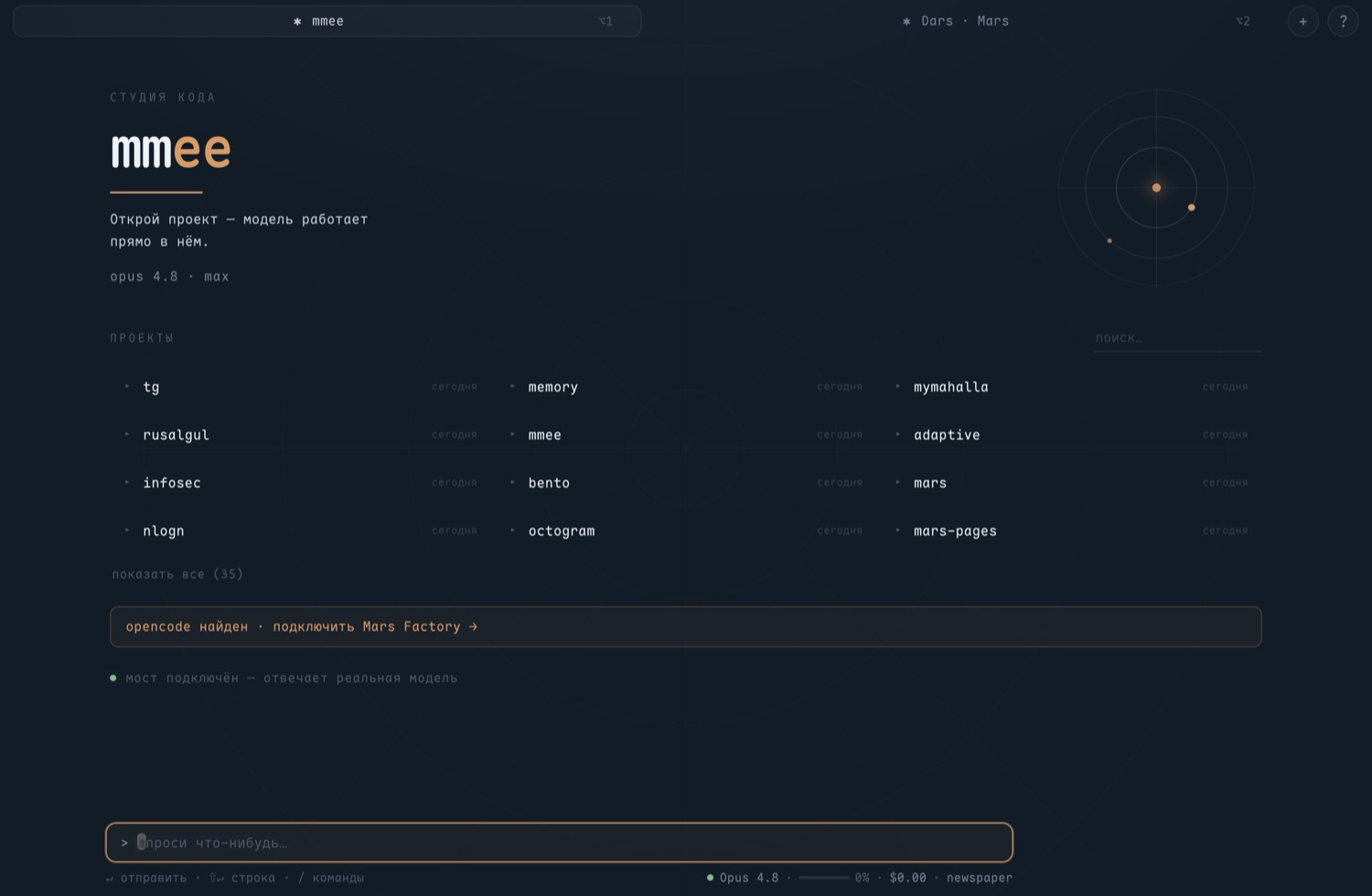The image size is (1372, 896).
Task: Click the orbit radar graphic
Action: click(x=1156, y=187)
